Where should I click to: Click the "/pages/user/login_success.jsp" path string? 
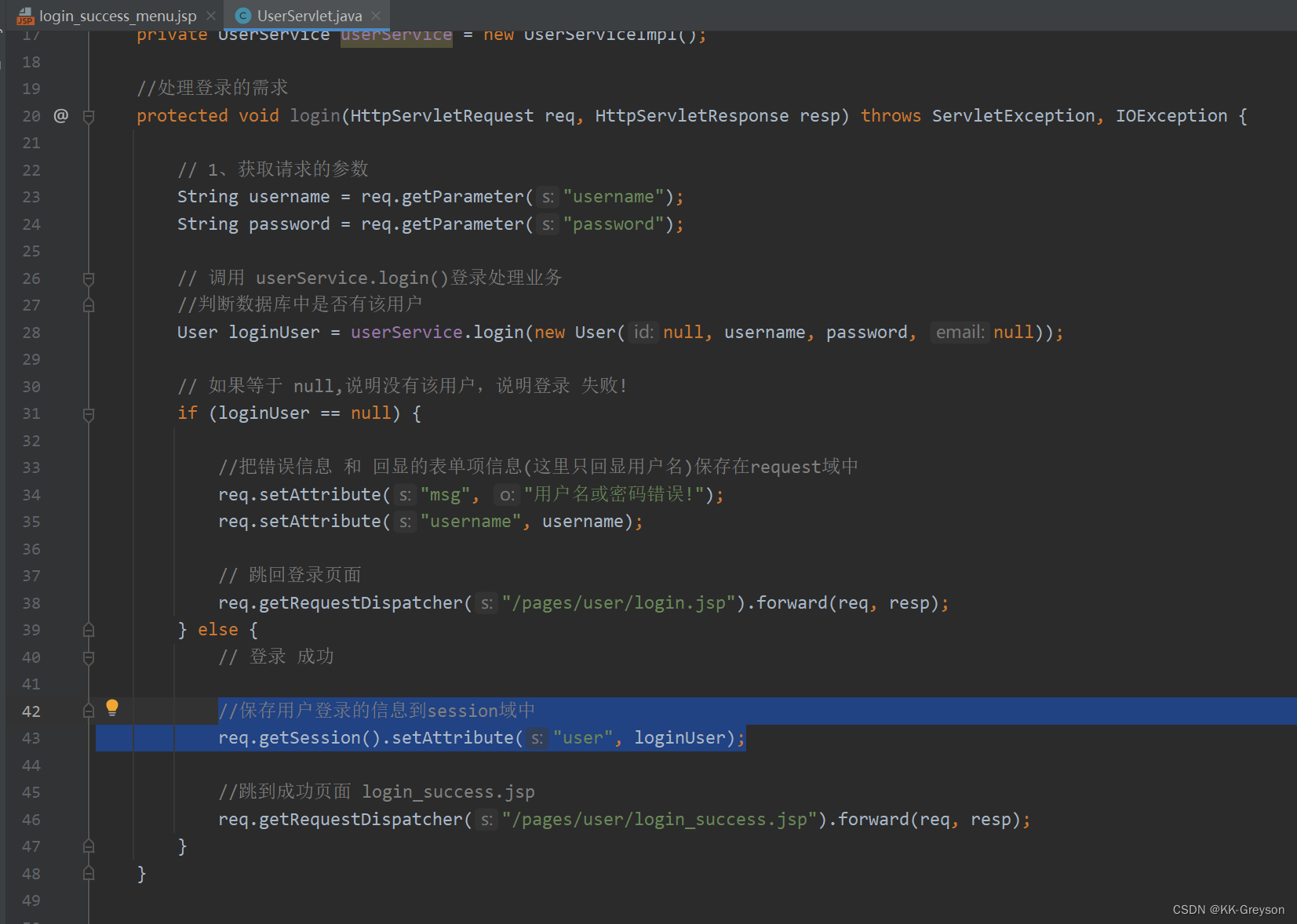click(x=659, y=820)
